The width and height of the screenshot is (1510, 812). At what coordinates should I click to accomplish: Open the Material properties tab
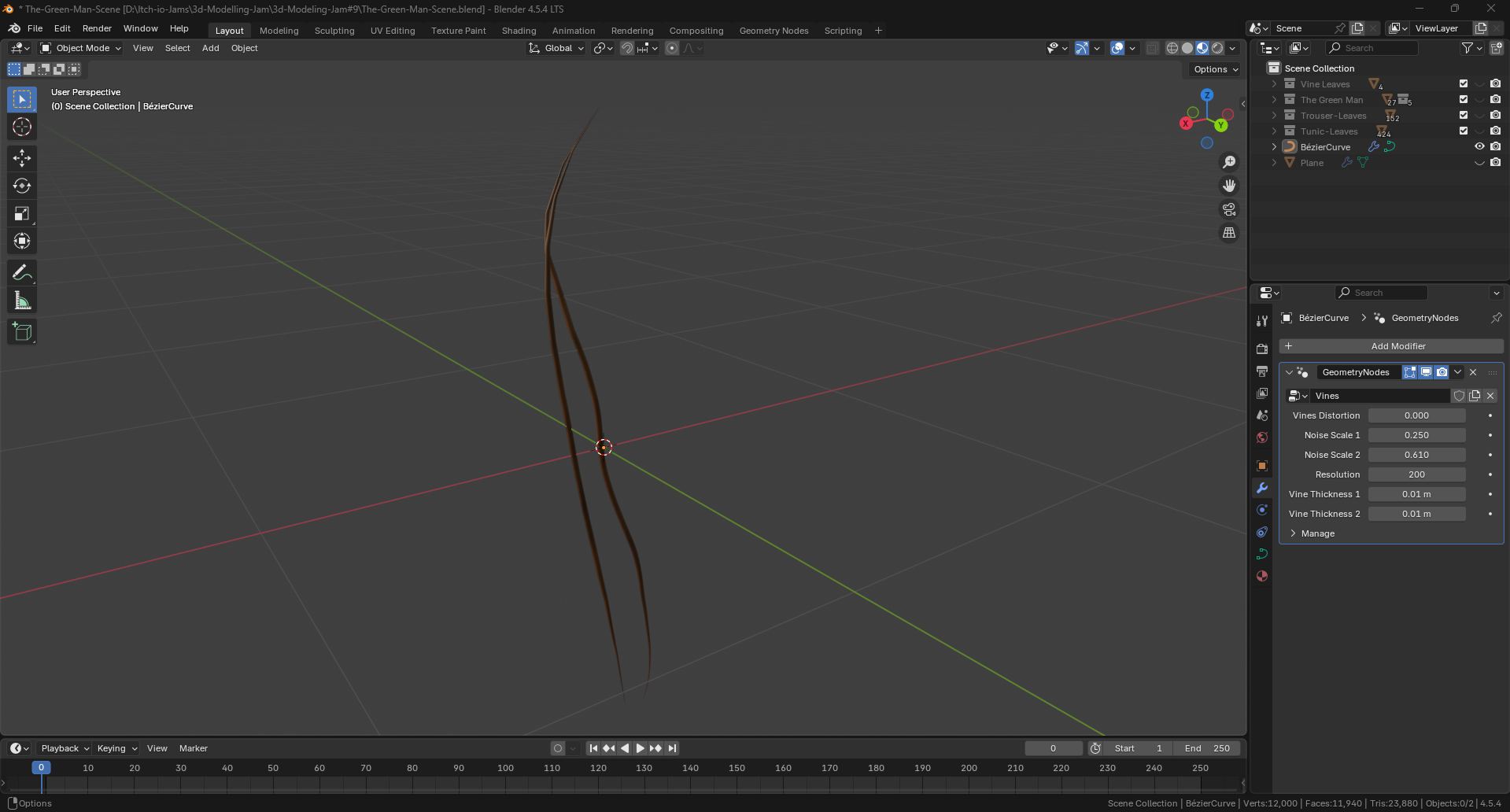[1262, 576]
